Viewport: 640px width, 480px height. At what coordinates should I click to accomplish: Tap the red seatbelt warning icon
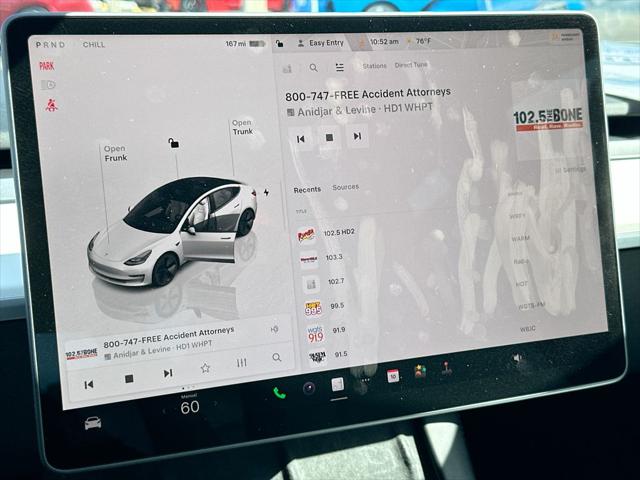(x=51, y=105)
